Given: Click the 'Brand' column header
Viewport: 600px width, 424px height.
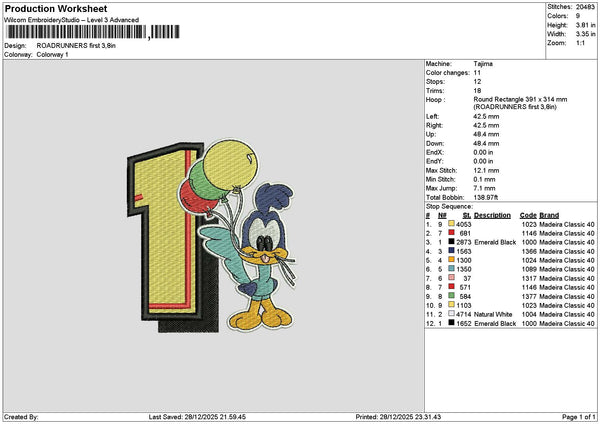Looking at the screenshot, I should (549, 215).
